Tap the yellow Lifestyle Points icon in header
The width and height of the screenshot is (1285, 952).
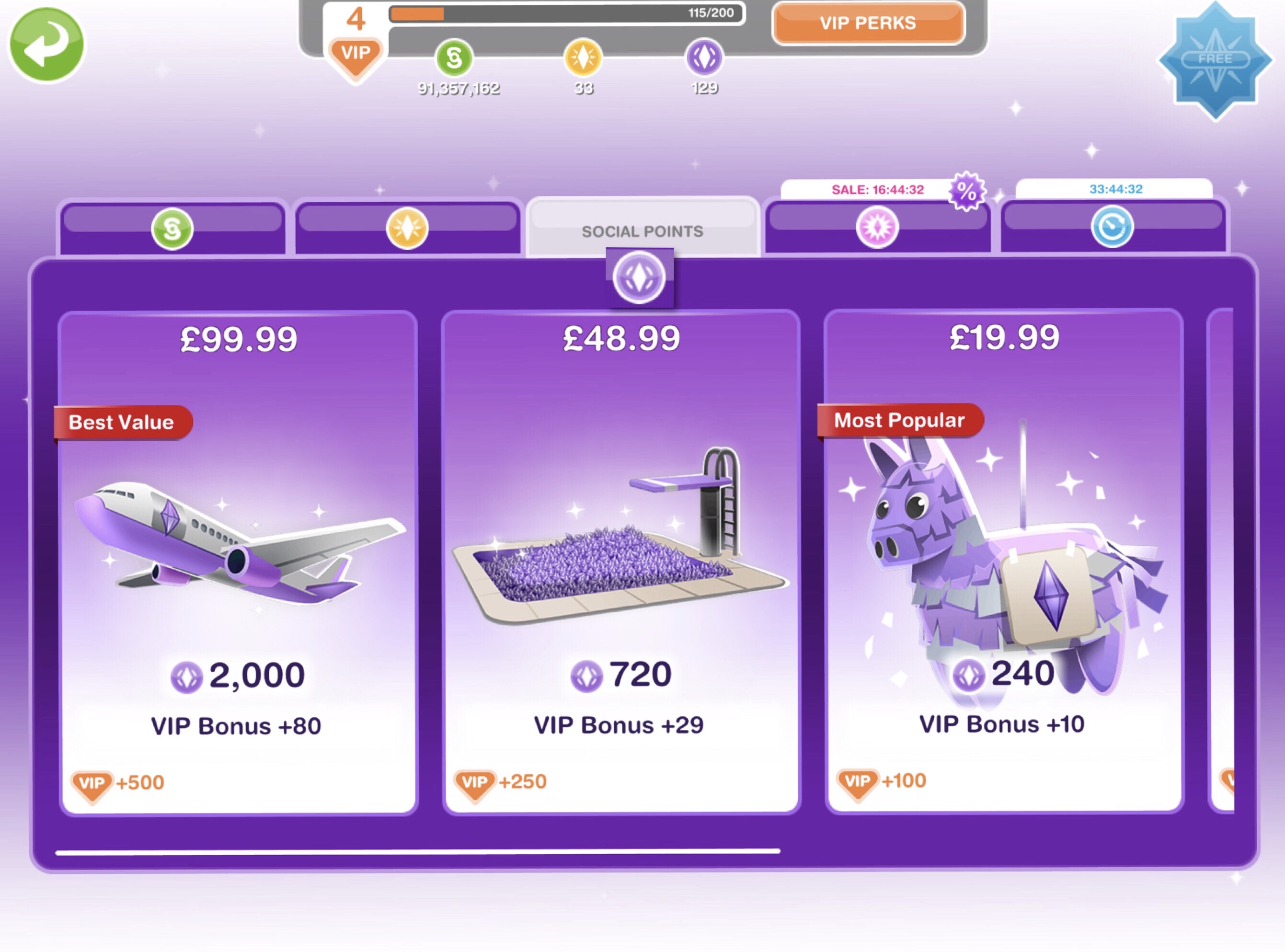tap(583, 57)
